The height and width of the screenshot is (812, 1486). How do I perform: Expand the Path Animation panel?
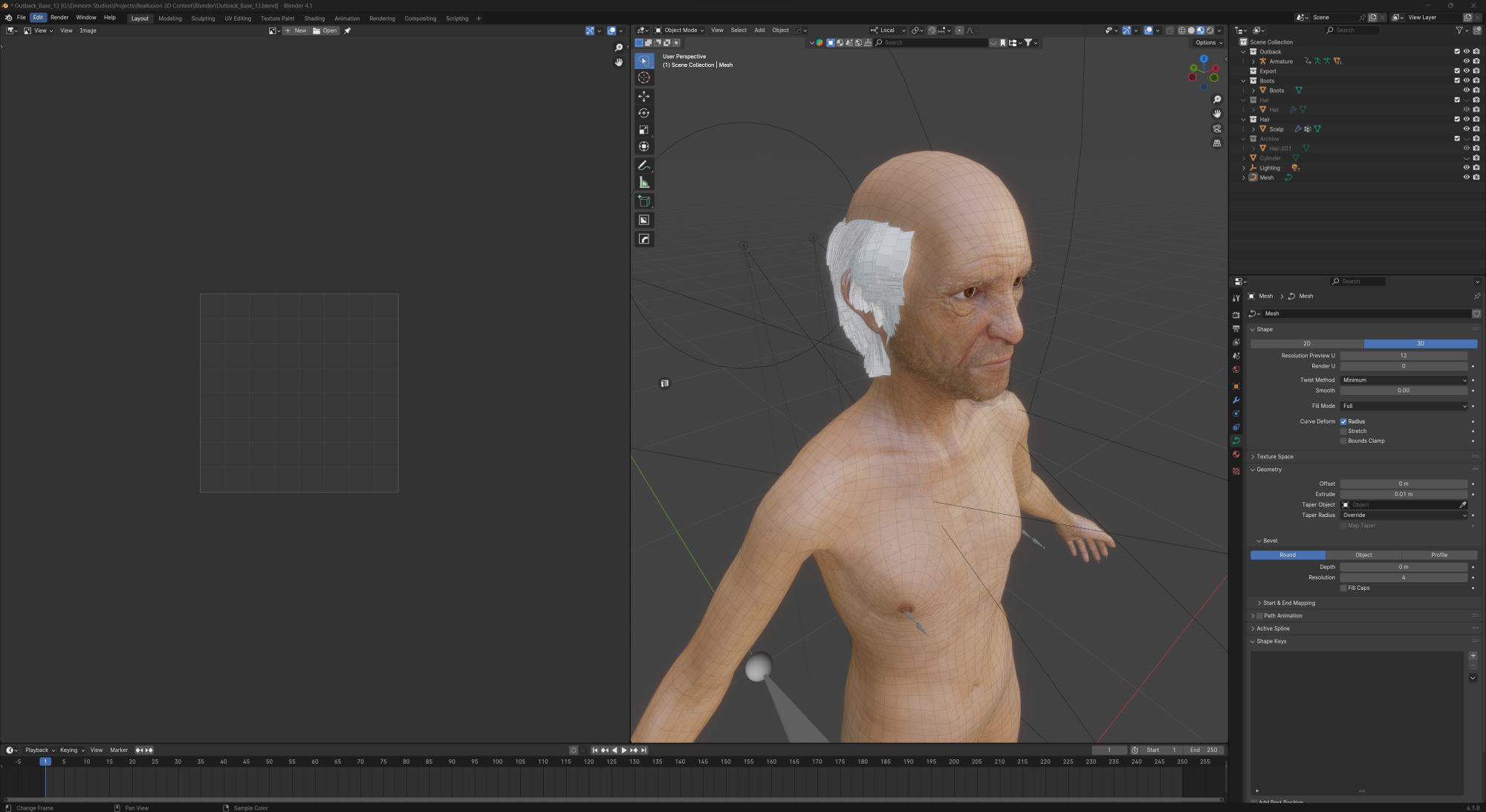(1283, 615)
